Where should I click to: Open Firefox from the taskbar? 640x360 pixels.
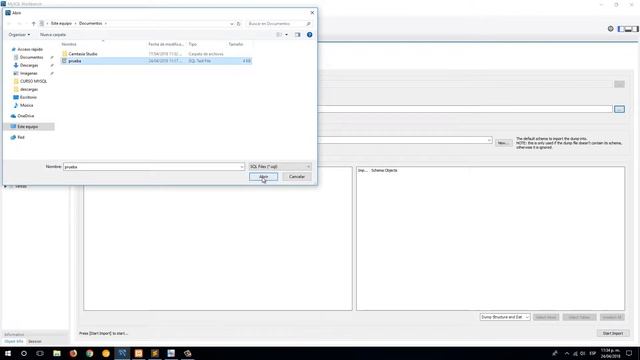coord(73,353)
